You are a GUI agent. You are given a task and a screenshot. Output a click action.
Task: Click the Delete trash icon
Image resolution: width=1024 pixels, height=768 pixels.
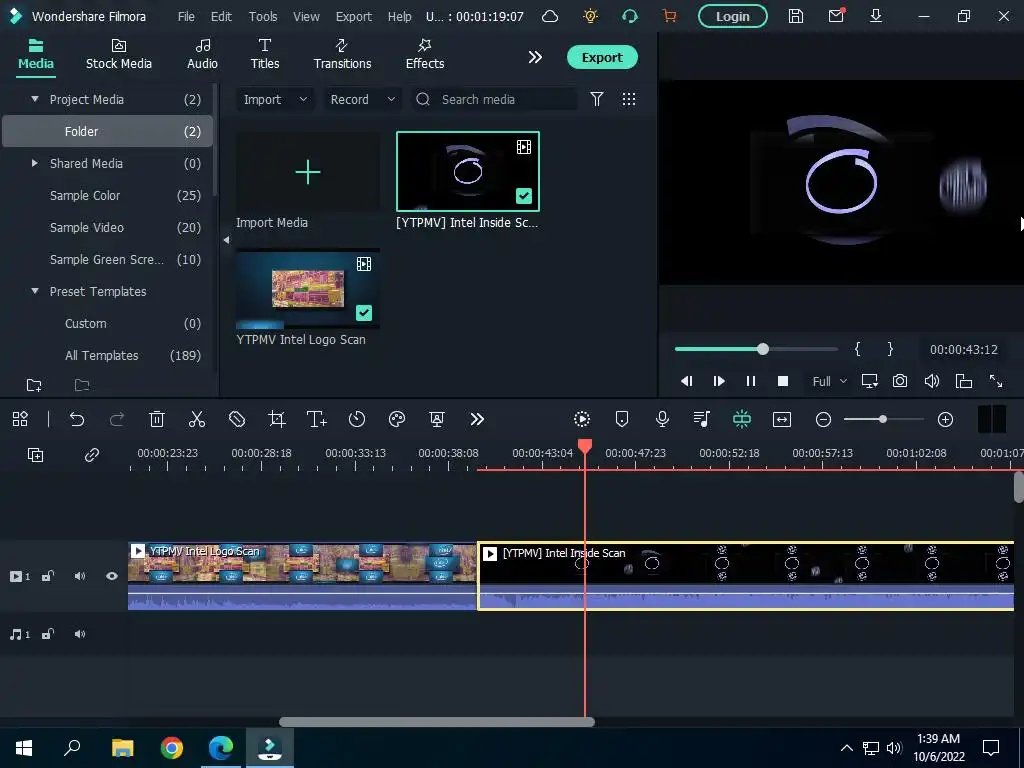pos(157,419)
